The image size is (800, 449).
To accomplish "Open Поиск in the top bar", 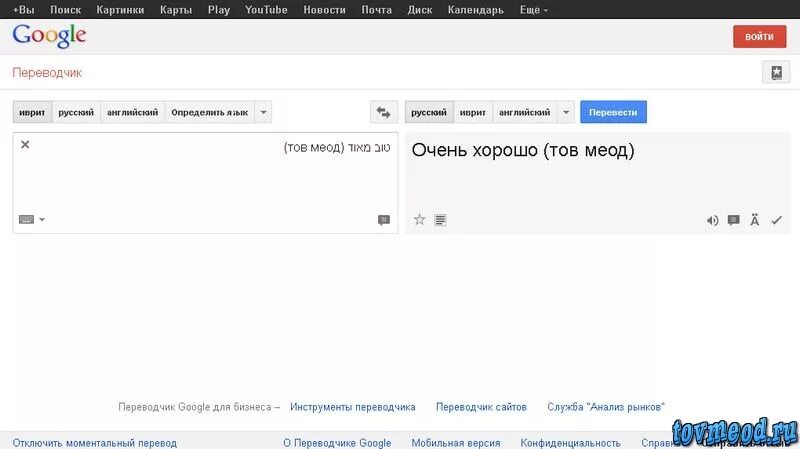I will pyautogui.click(x=65, y=10).
